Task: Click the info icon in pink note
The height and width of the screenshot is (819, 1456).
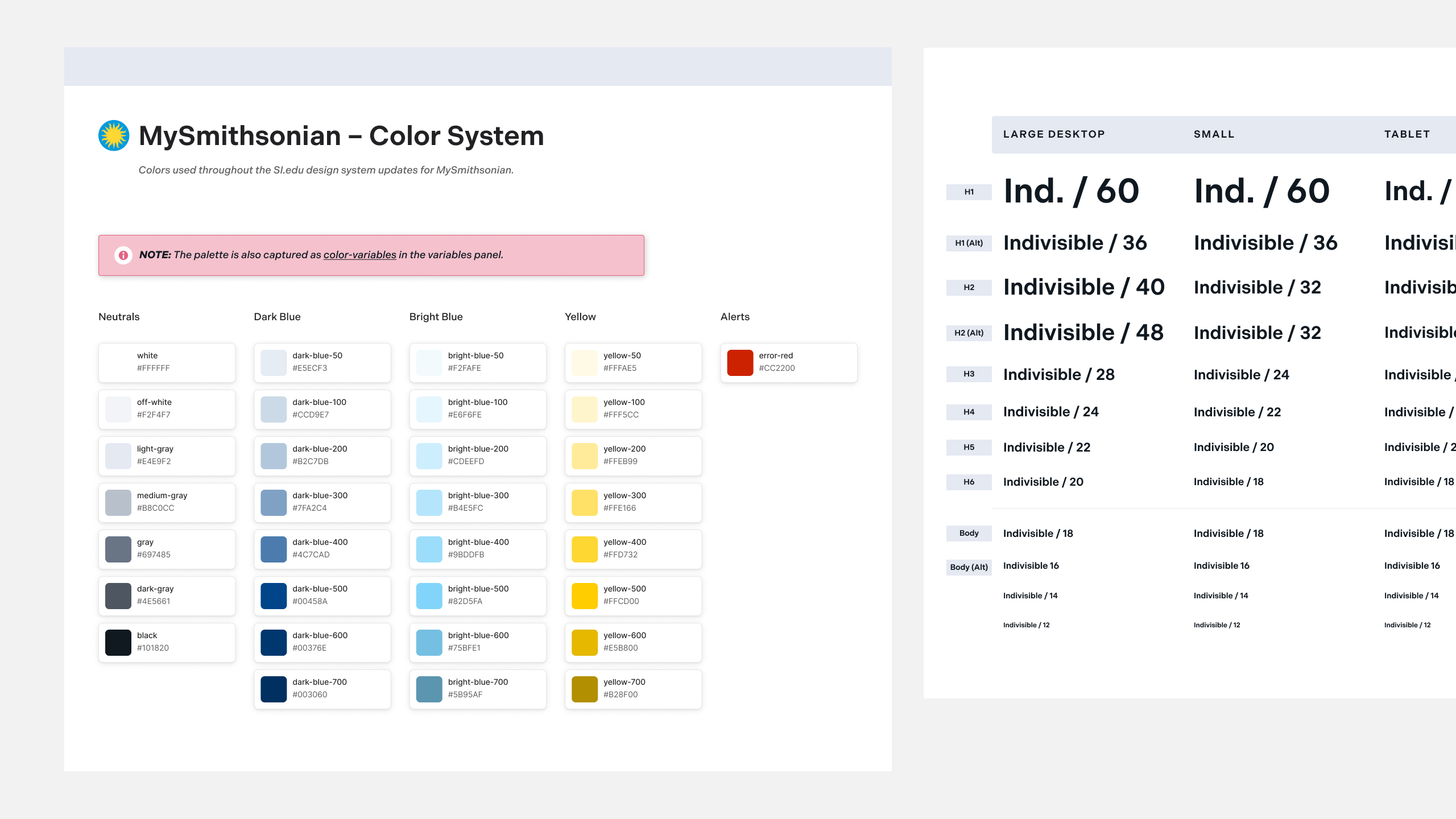Action: [123, 255]
